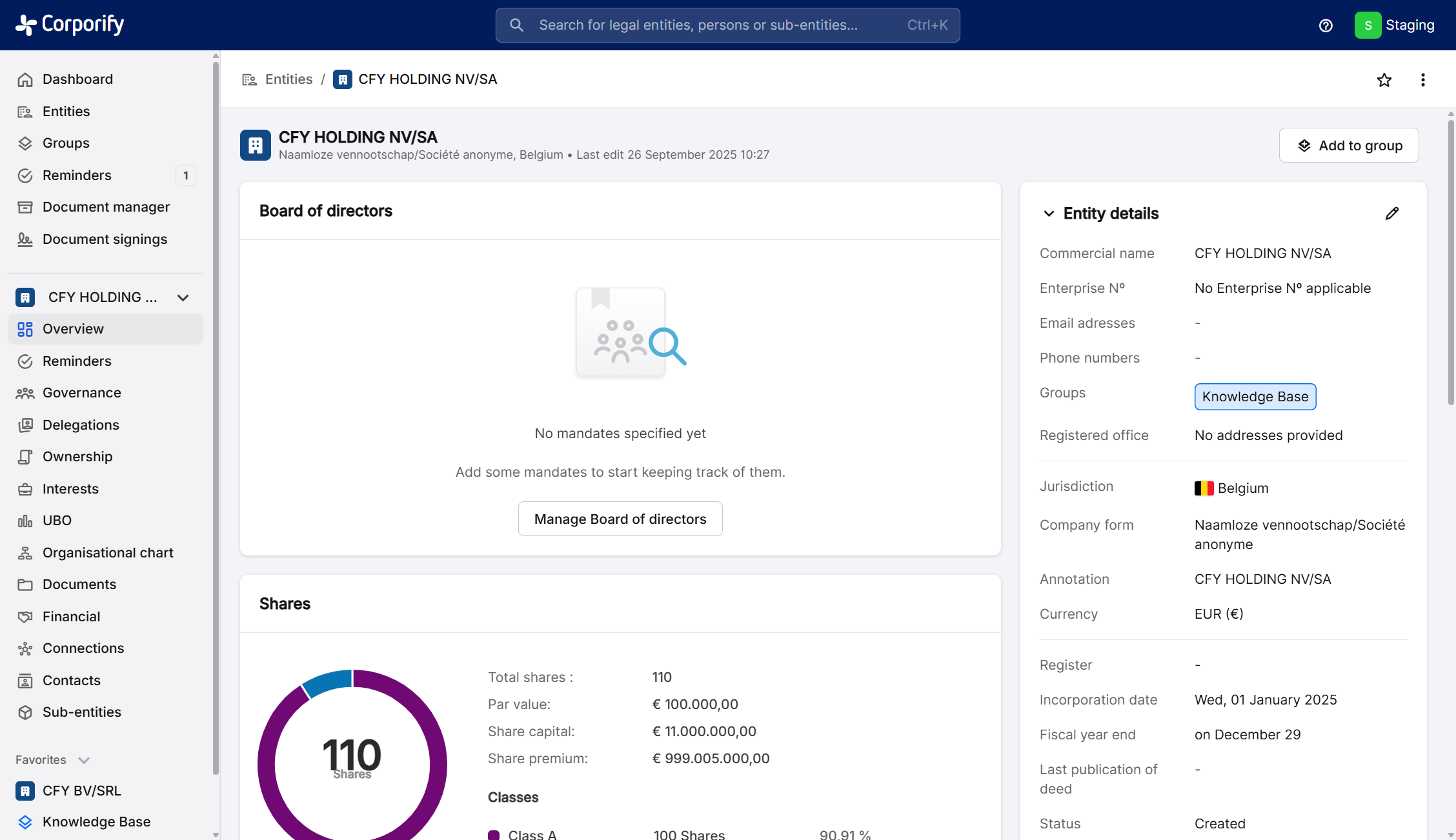Click the Staging account avatar
The width and height of the screenshot is (1456, 840).
point(1368,25)
